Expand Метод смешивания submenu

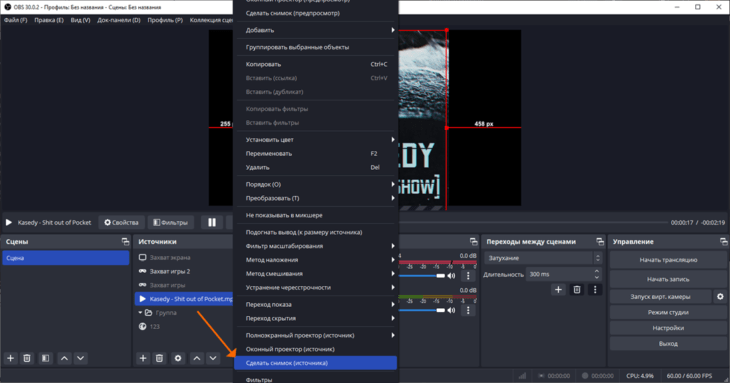(x=316, y=274)
